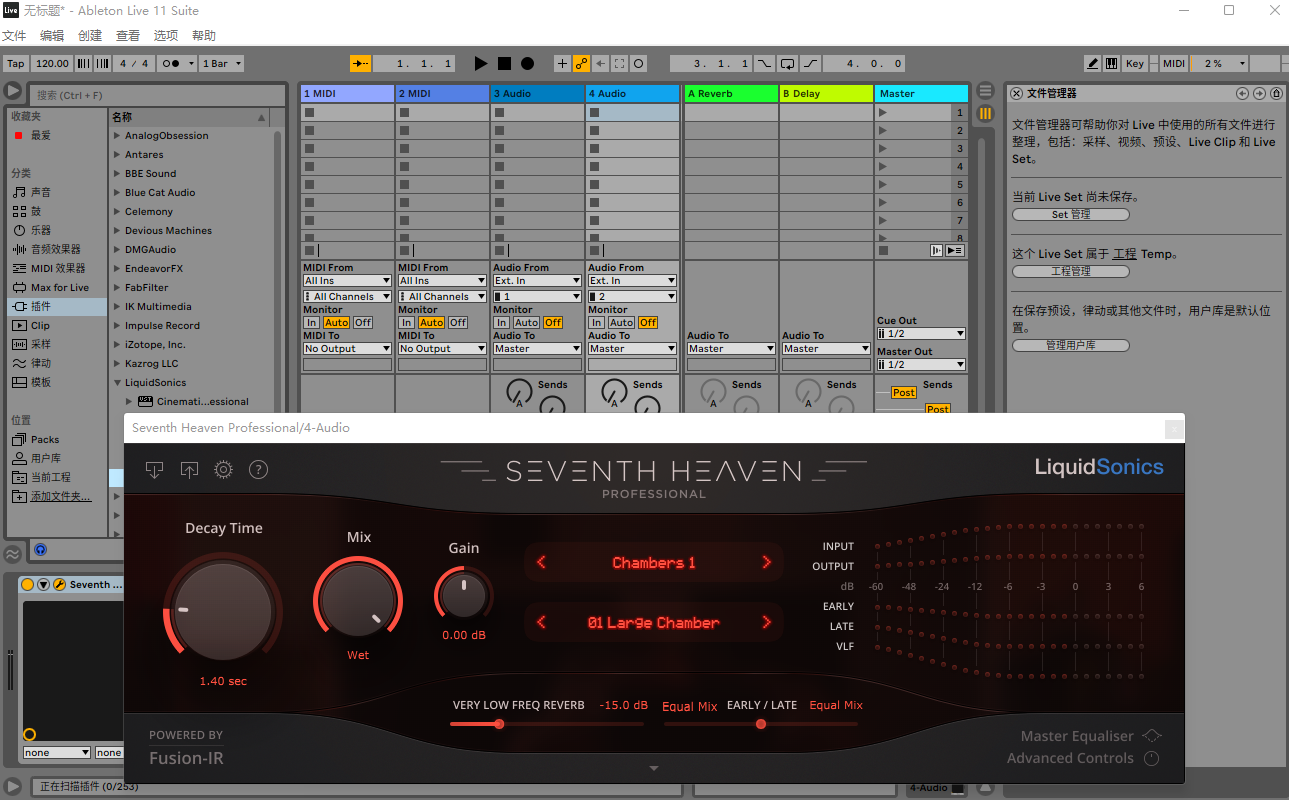
Task: Show the Session view selector
Action: (x=985, y=113)
